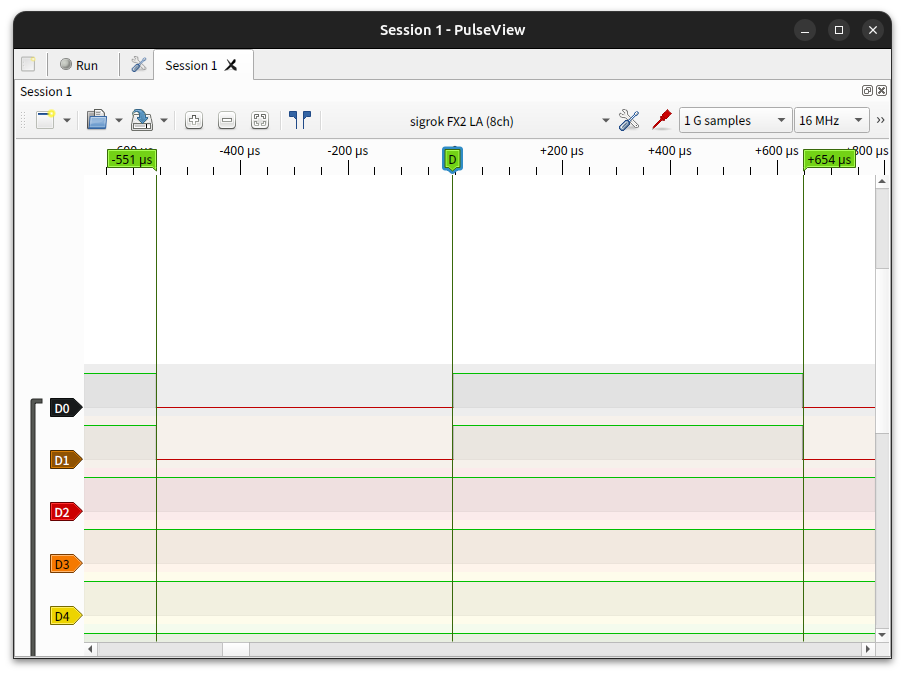This screenshot has height=675, width=905.
Task: Click the Run capture button
Action: (x=79, y=65)
